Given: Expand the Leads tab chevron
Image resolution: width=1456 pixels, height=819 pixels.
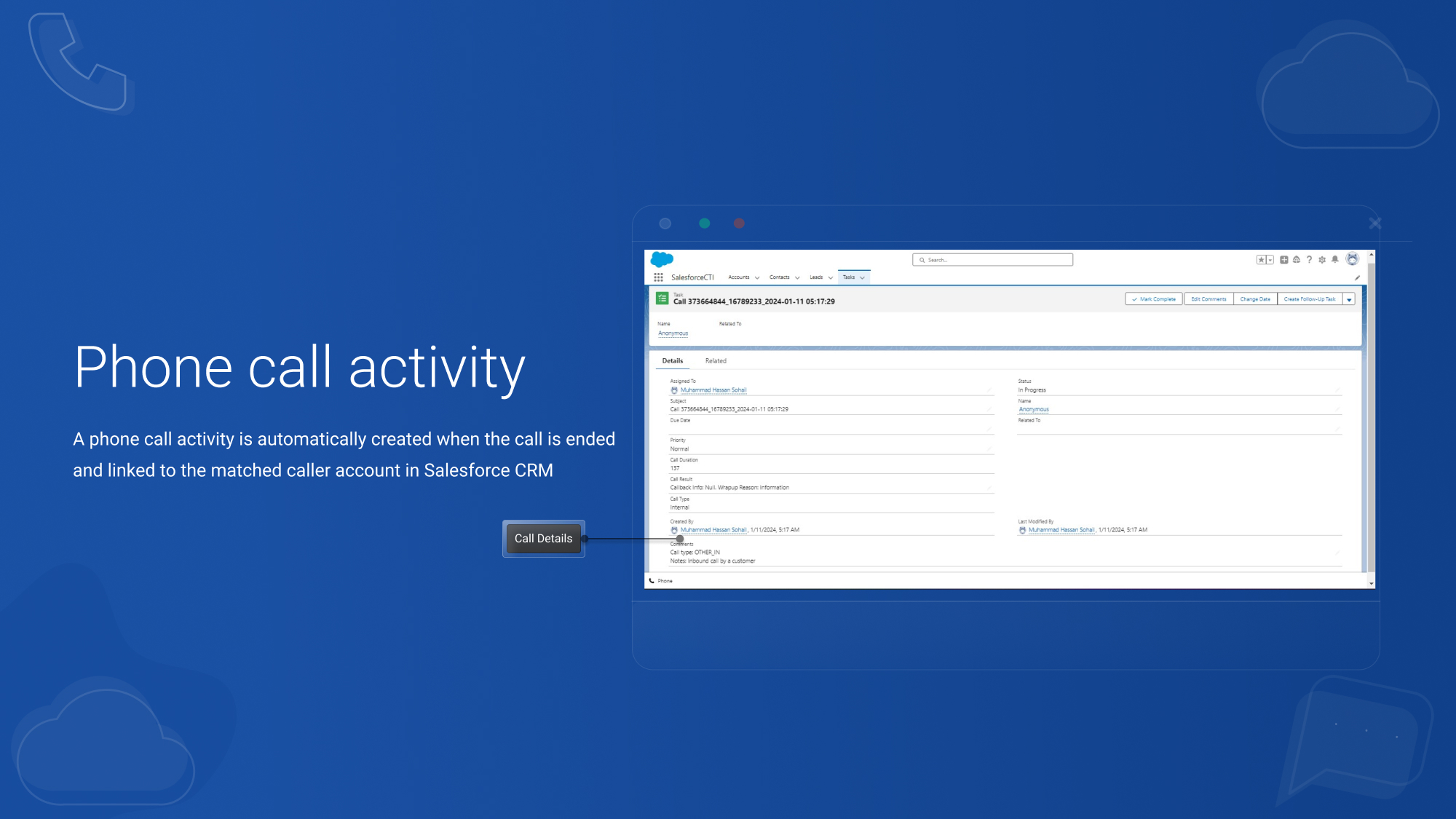Looking at the screenshot, I should point(831,277).
